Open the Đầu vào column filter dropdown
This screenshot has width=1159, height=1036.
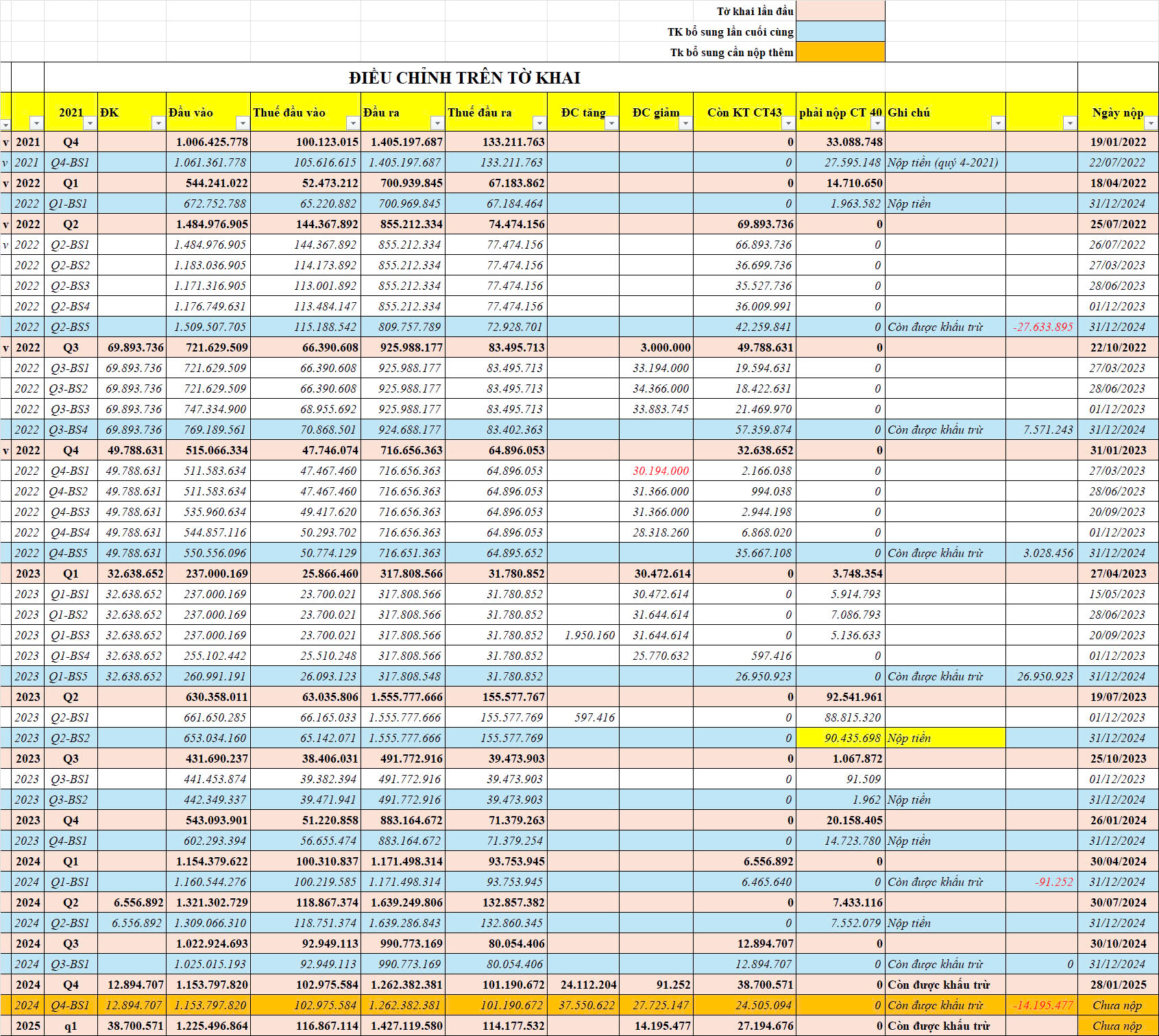point(243,123)
